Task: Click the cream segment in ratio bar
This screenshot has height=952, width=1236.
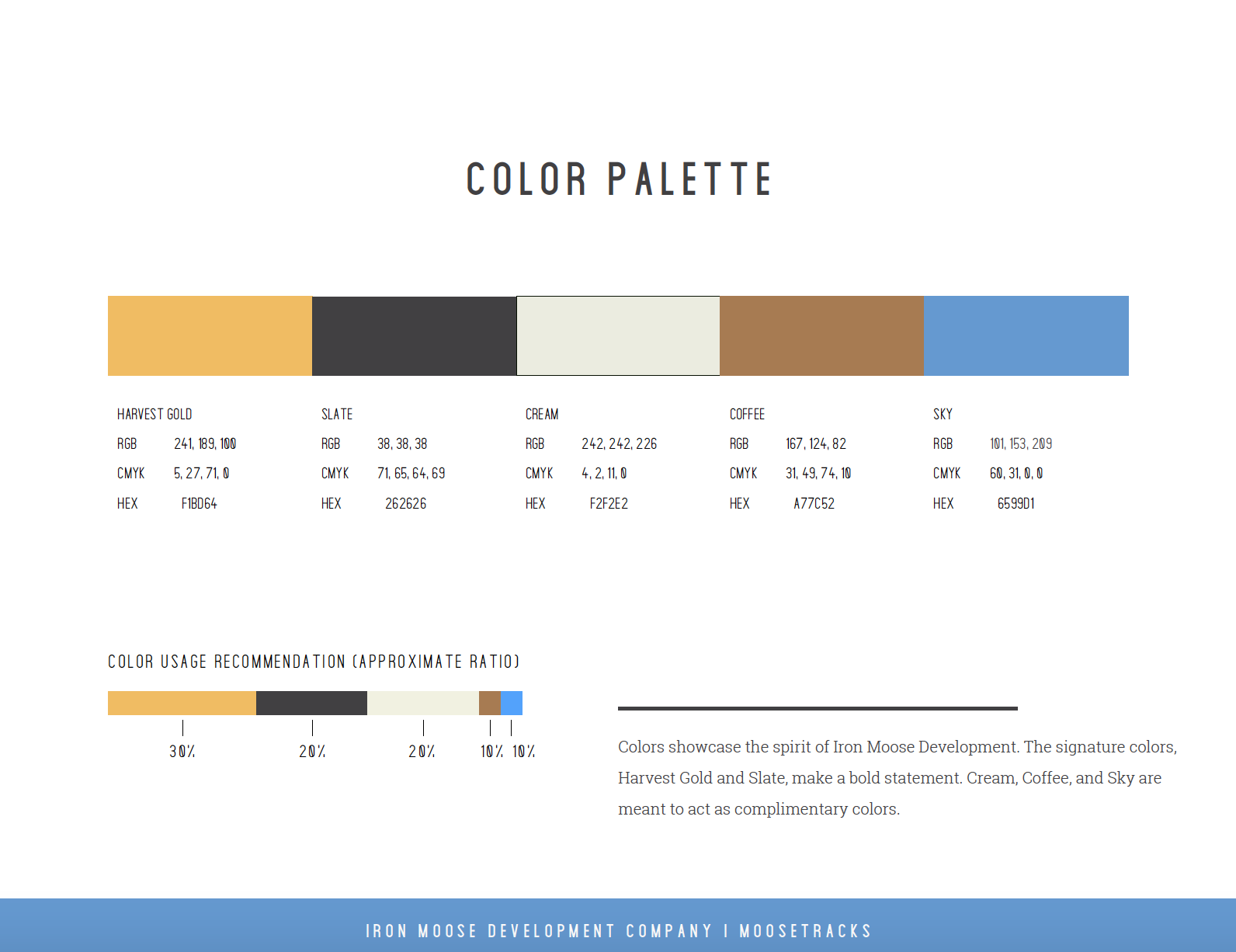Action: (423, 703)
